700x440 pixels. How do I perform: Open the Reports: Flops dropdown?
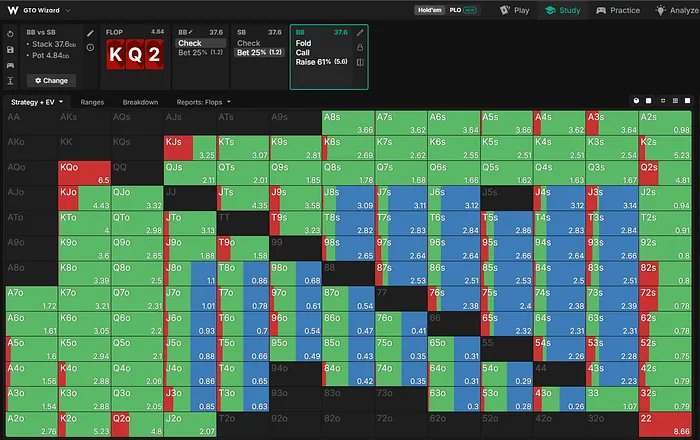204,102
